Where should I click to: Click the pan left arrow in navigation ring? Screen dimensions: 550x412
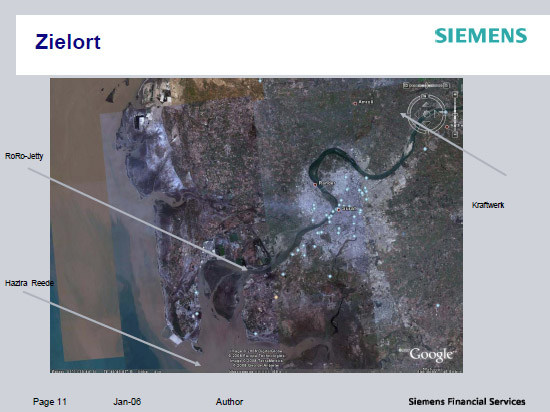(417, 114)
